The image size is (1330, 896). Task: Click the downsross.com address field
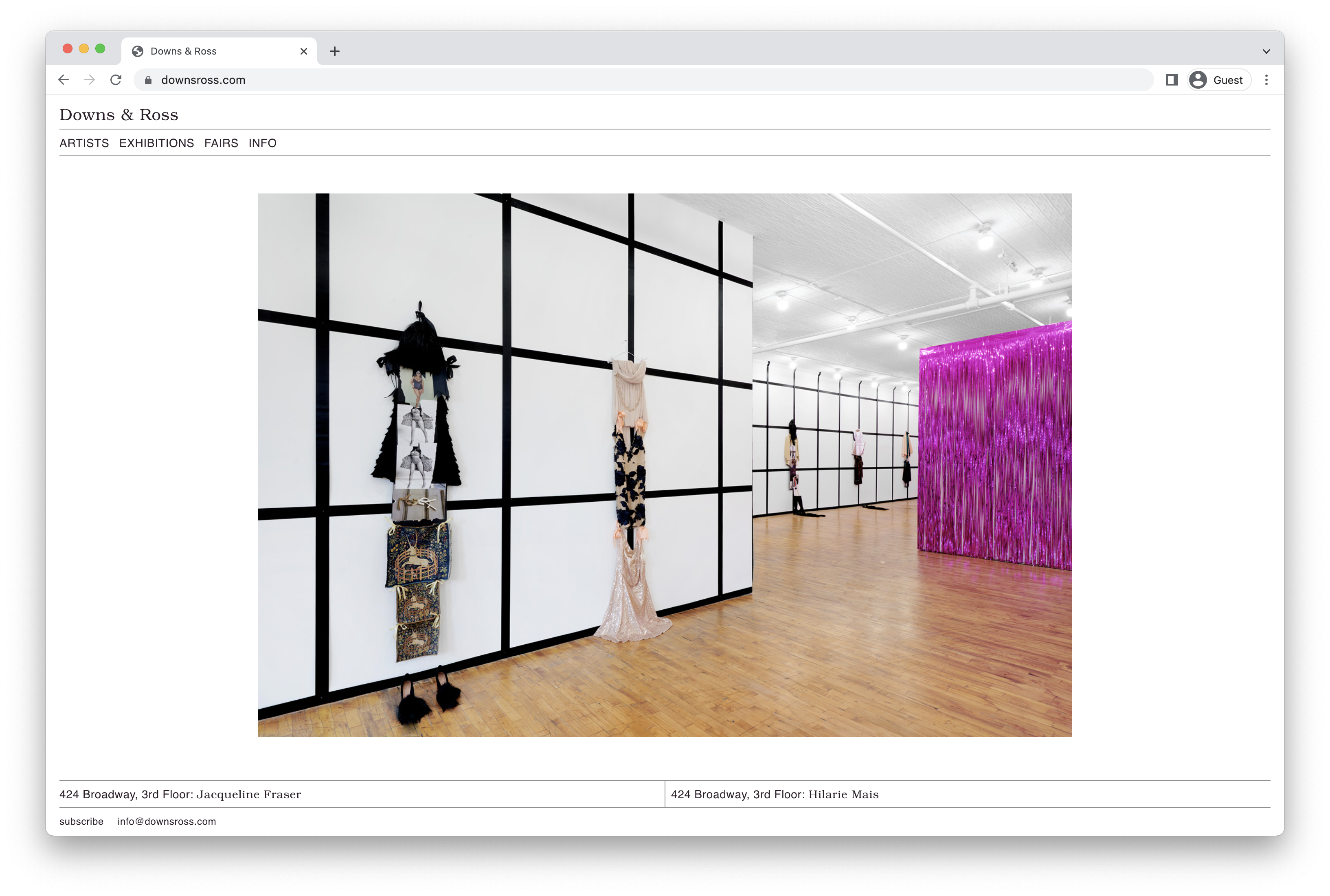643,80
